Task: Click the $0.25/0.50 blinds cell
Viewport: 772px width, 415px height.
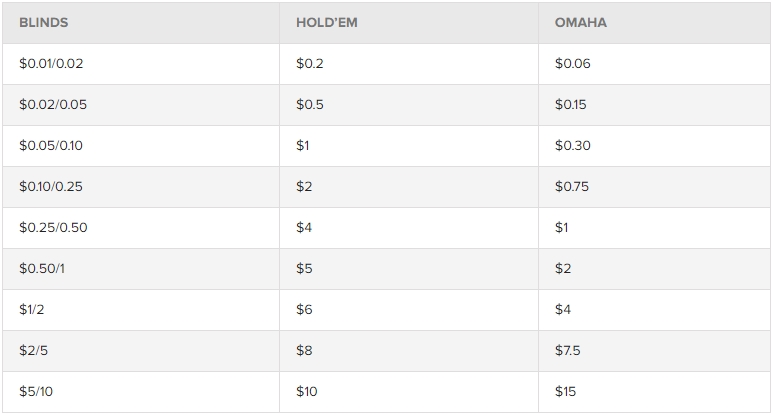Action: [x=53, y=228]
